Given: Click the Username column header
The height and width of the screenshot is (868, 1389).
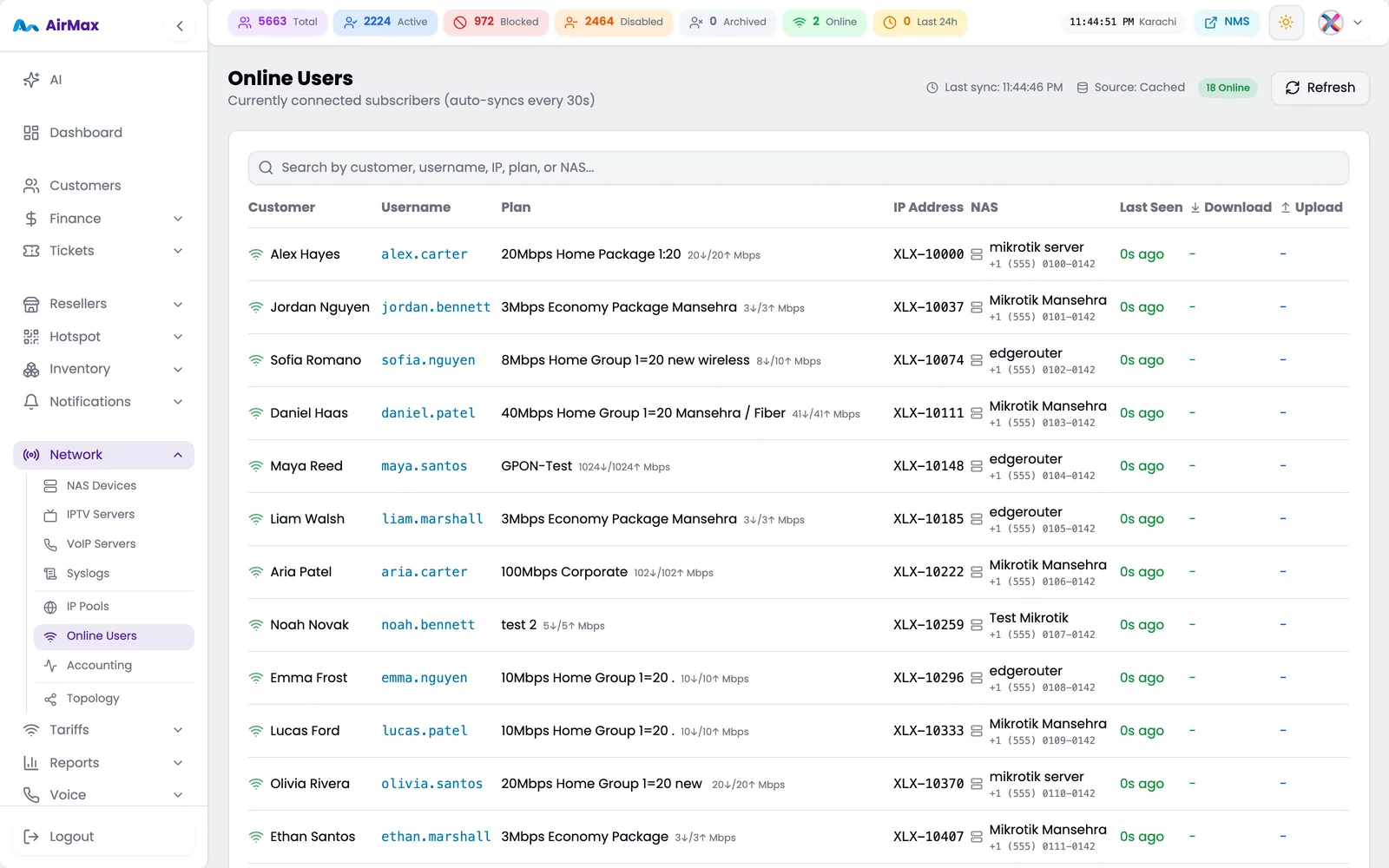Looking at the screenshot, I should click(416, 207).
